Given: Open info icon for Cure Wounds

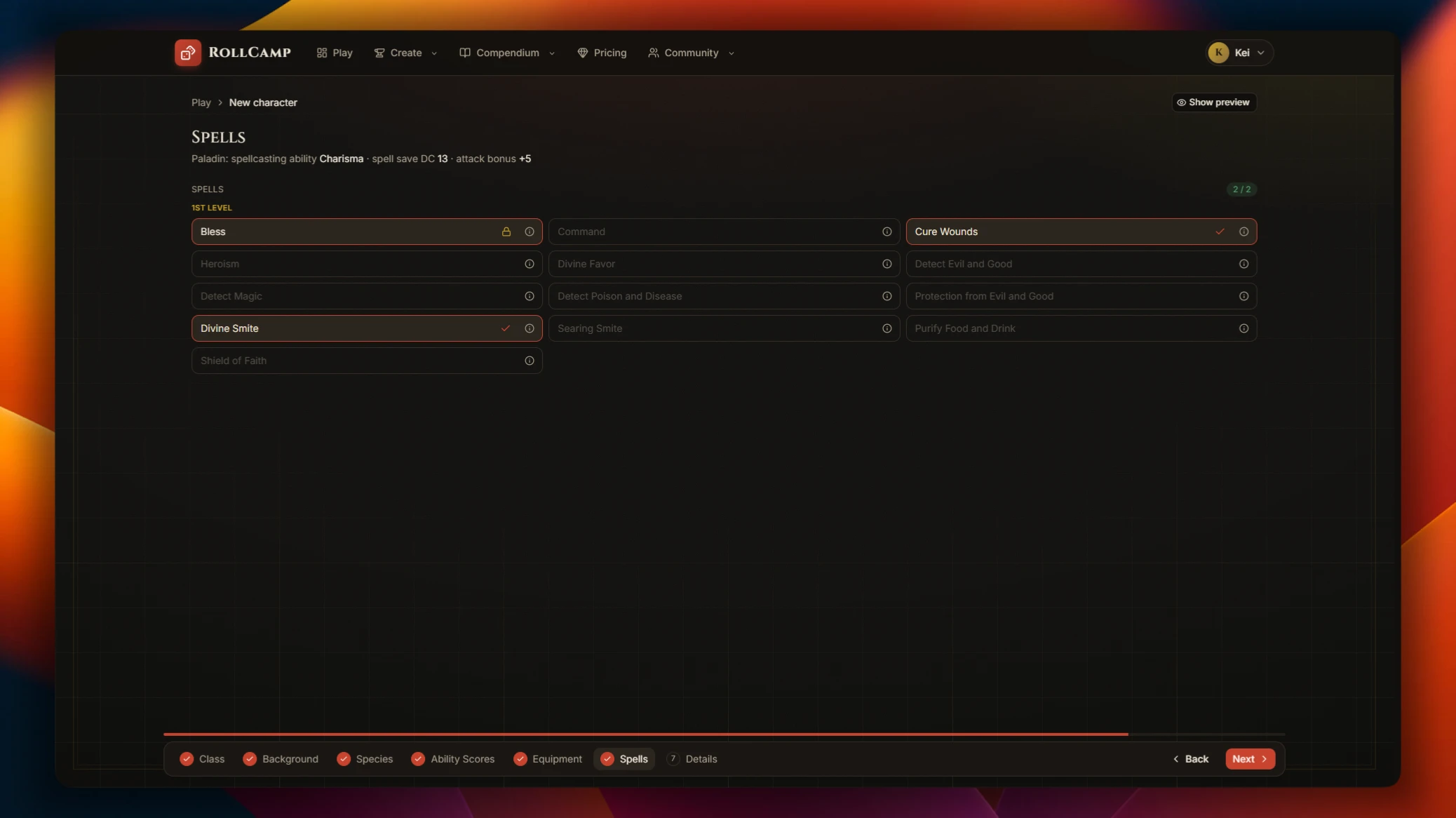Looking at the screenshot, I should (x=1243, y=232).
